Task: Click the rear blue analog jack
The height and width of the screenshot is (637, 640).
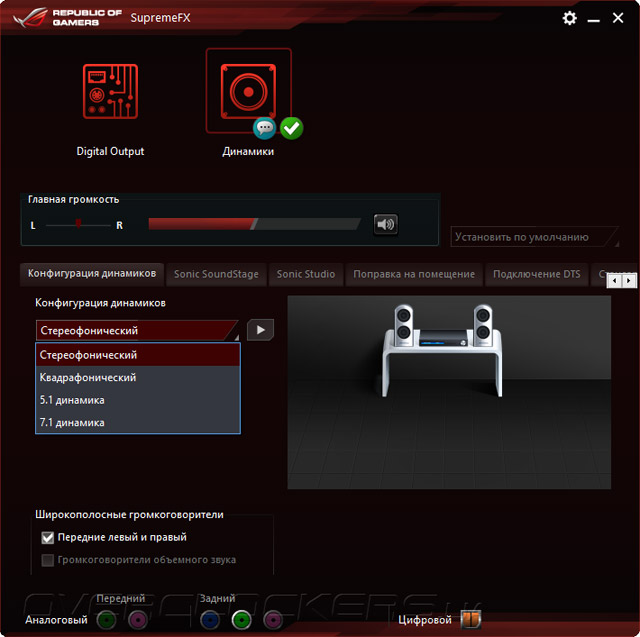Action: pos(210,620)
